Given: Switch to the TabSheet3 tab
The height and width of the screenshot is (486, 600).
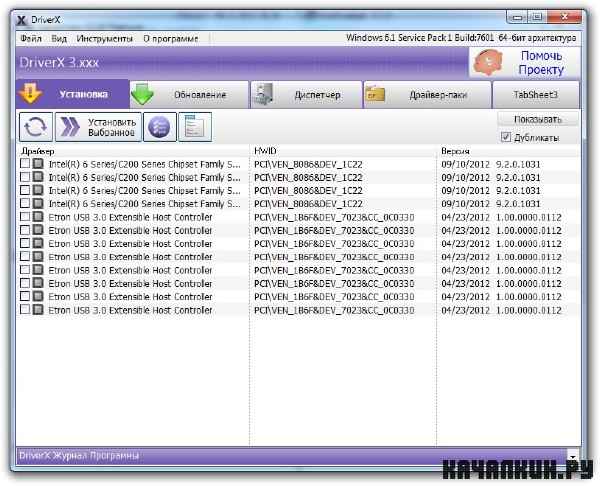Looking at the screenshot, I should coord(536,95).
